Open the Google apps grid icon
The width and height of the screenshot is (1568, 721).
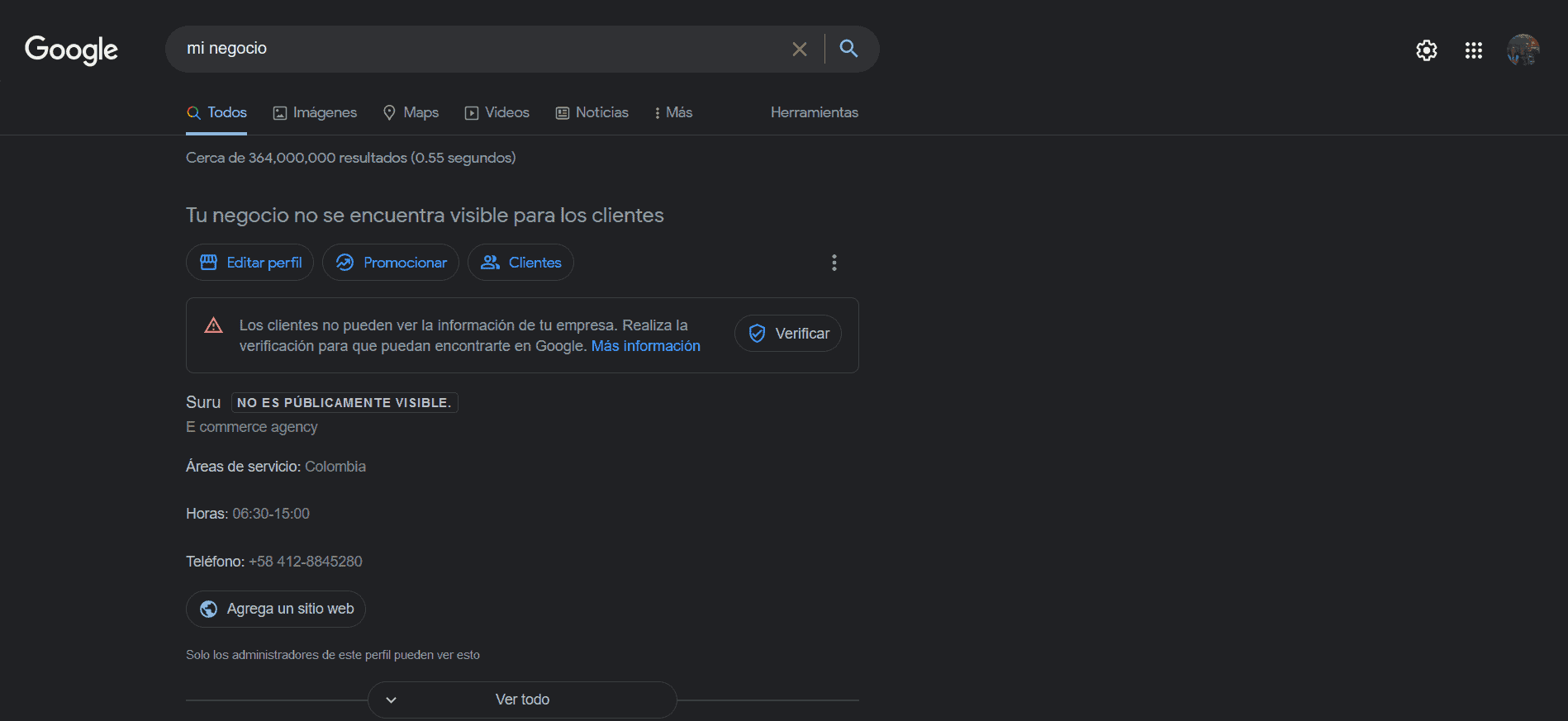pyautogui.click(x=1474, y=50)
